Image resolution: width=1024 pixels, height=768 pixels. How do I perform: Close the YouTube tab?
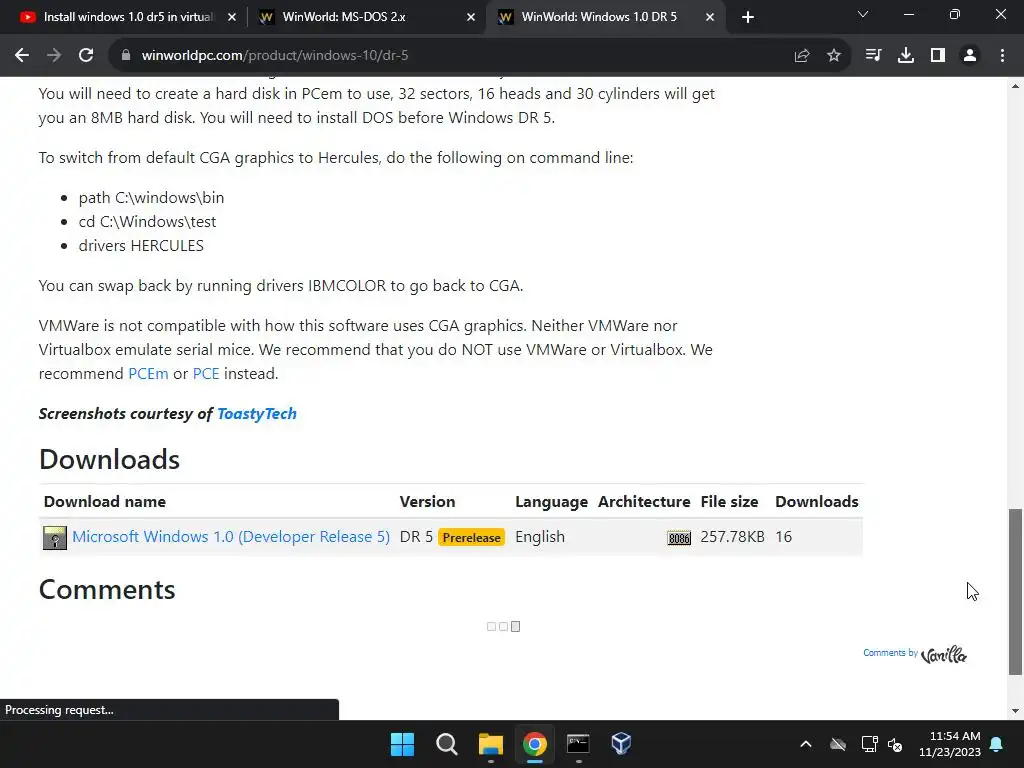(x=232, y=17)
